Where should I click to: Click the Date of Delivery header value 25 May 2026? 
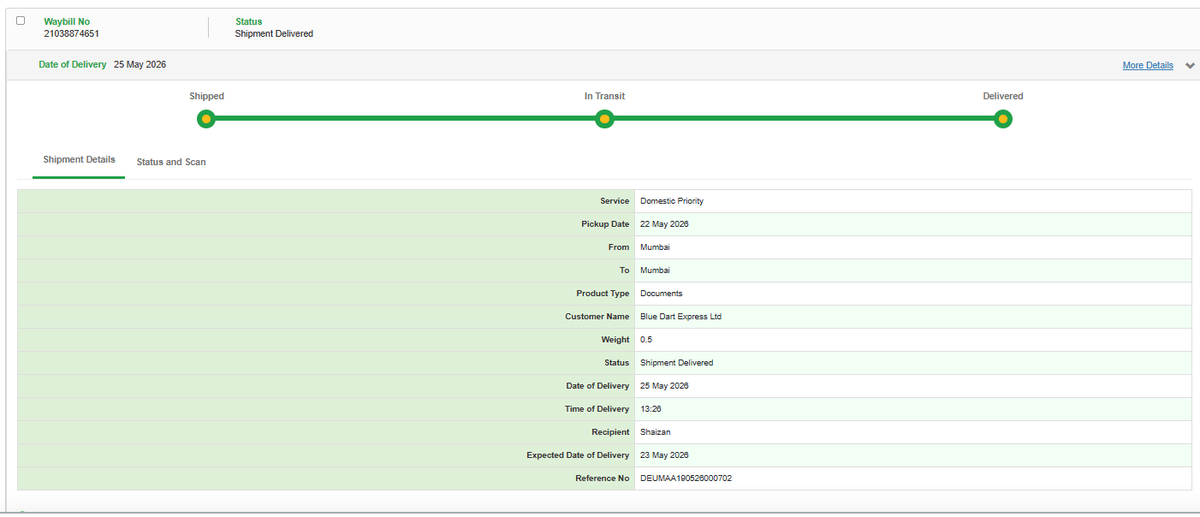140,65
